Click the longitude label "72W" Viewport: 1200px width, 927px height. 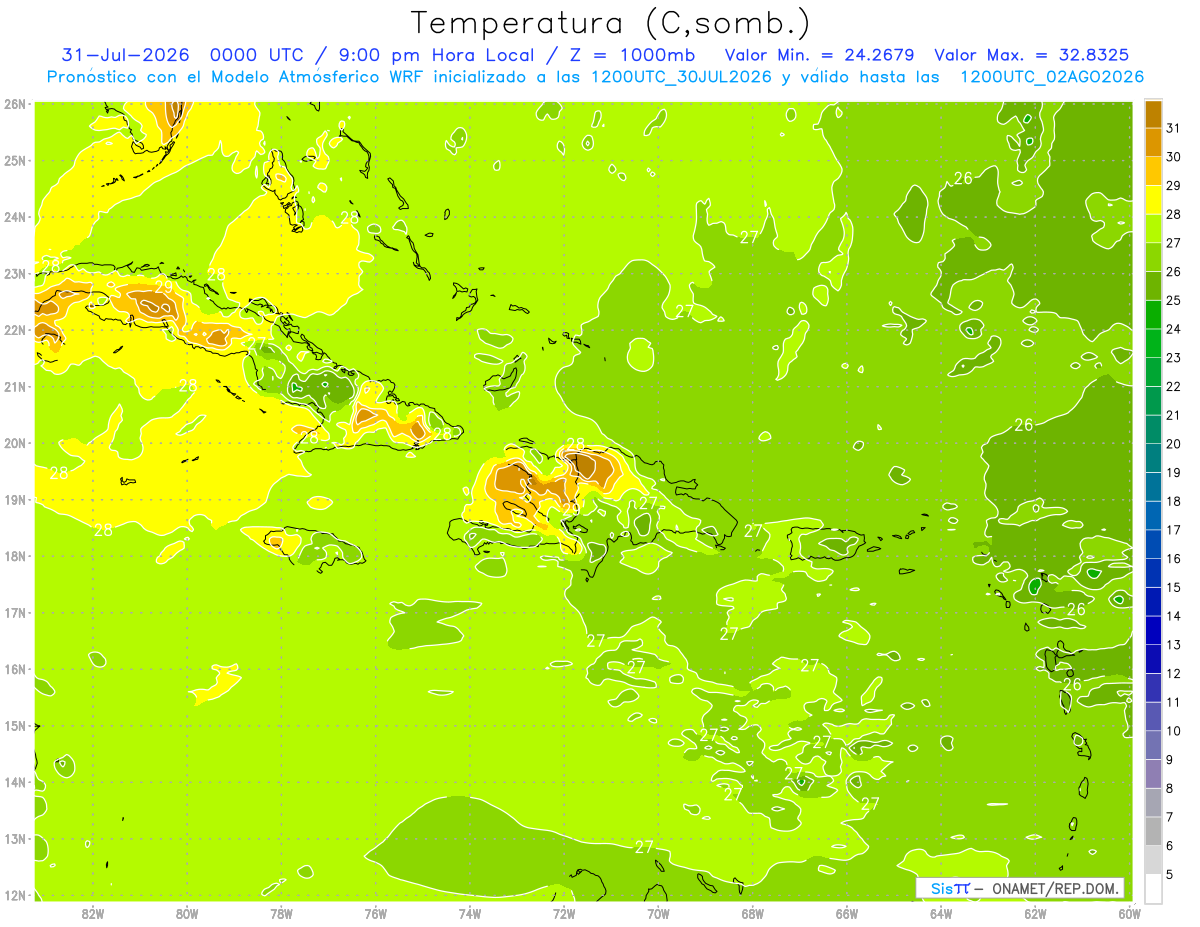[564, 913]
